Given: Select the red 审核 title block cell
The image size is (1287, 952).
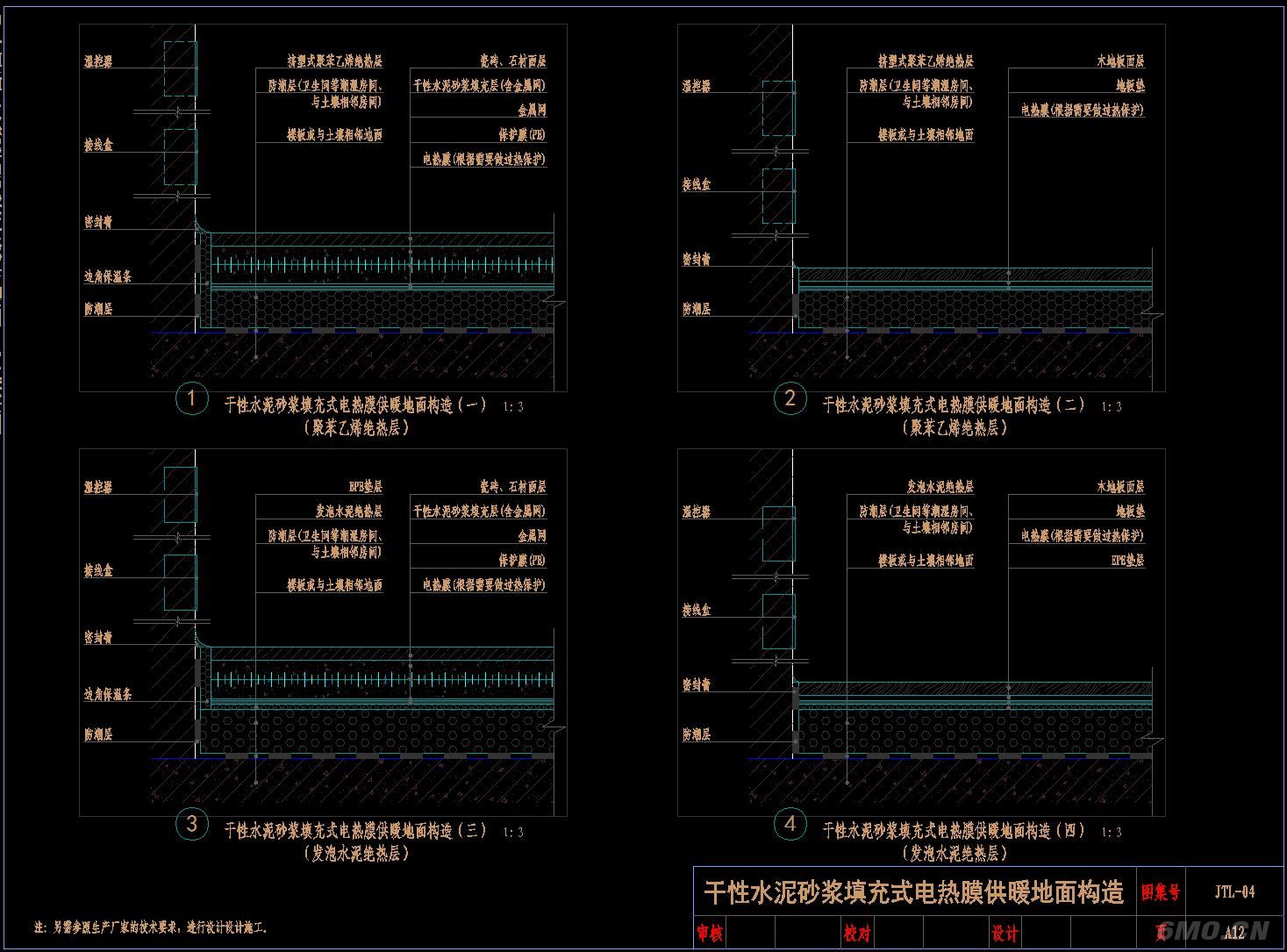Looking at the screenshot, I should 710,934.
